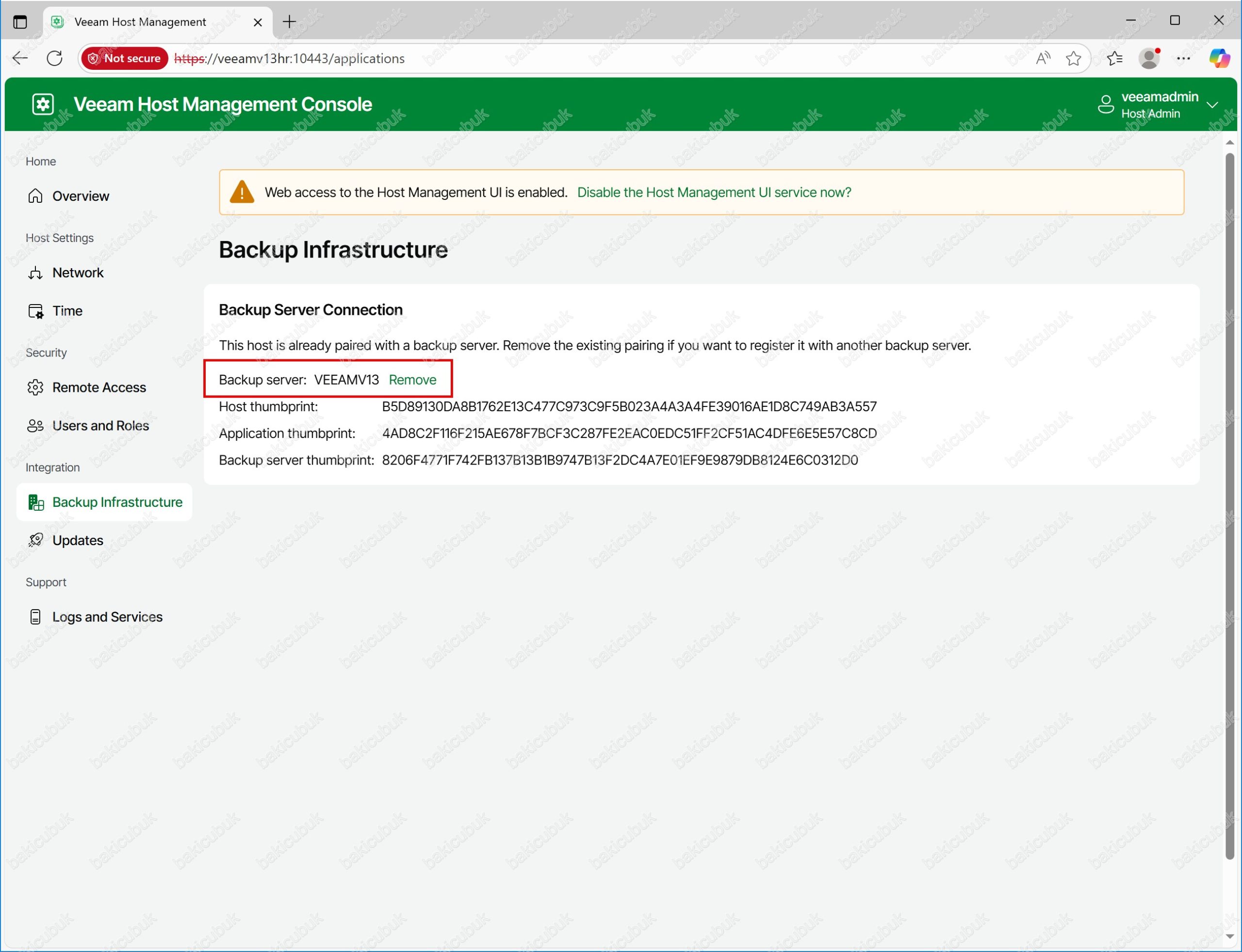Click the Updates rocket icon
Viewport: 1242px width, 952px height.
click(35, 540)
